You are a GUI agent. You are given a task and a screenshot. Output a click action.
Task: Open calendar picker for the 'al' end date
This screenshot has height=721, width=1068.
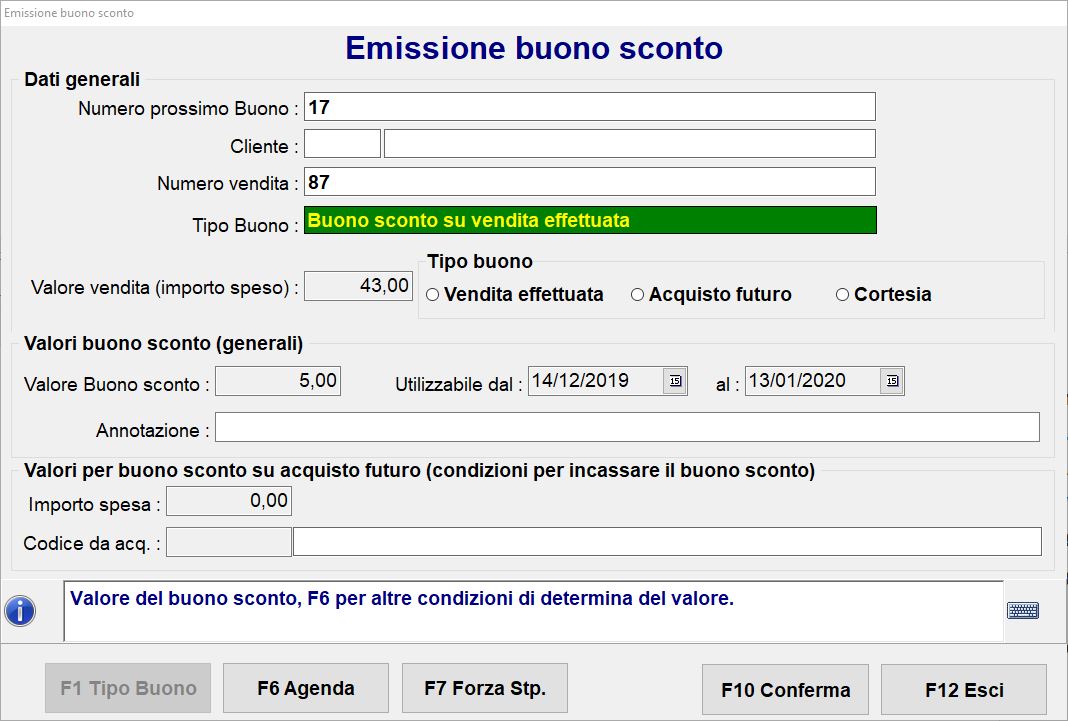coord(892,381)
